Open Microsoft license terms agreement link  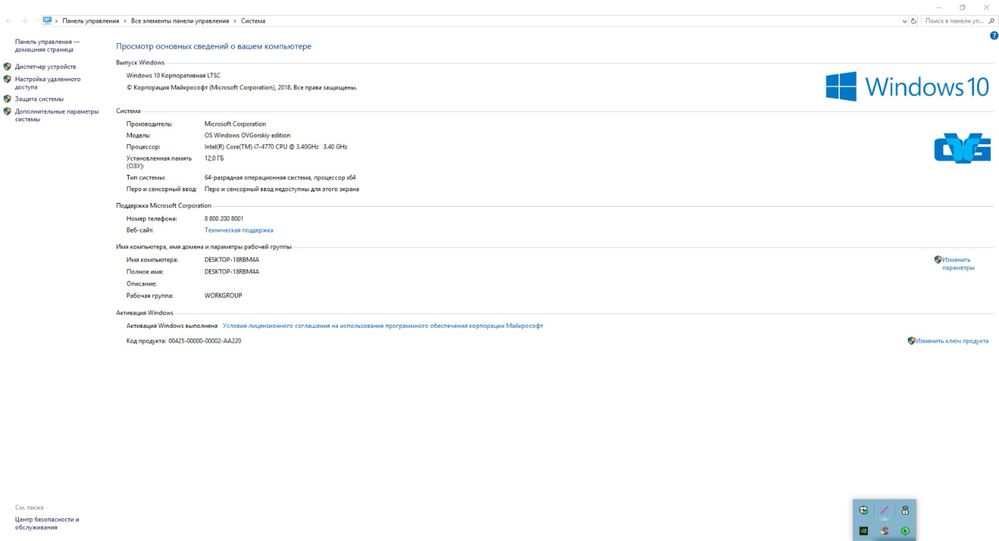(383, 326)
